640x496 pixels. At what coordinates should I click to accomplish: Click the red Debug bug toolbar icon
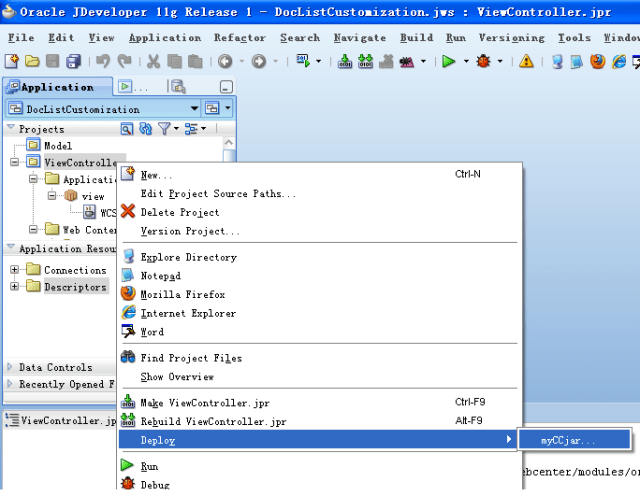coord(484,62)
